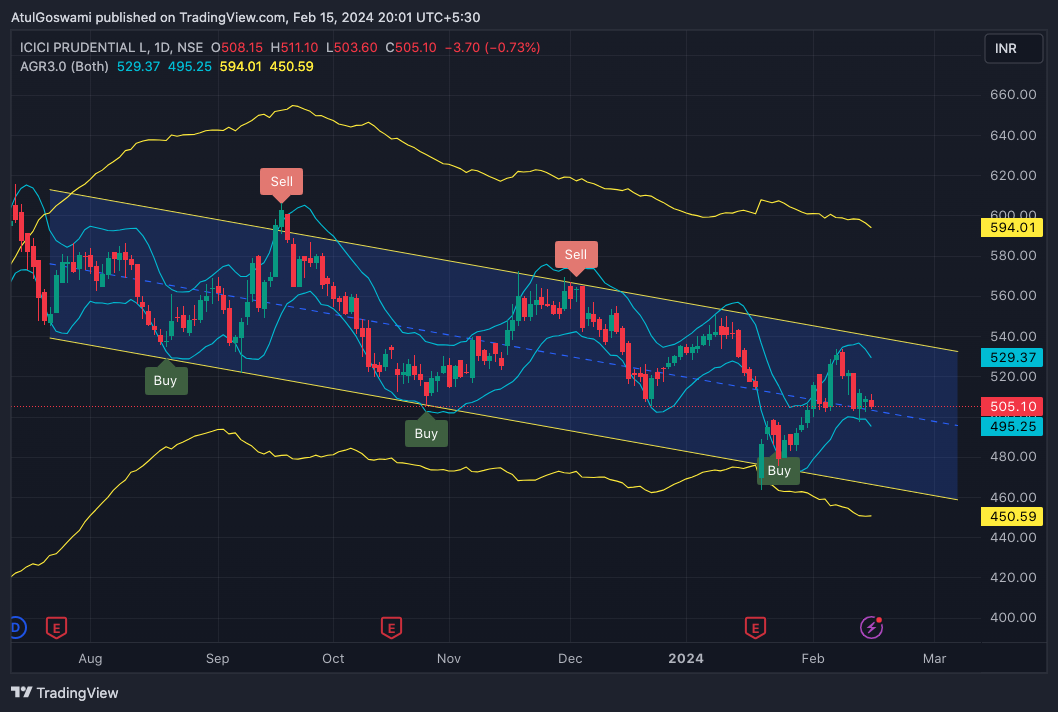
Task: Click the TradingView logo at bottom left
Action: point(65,692)
